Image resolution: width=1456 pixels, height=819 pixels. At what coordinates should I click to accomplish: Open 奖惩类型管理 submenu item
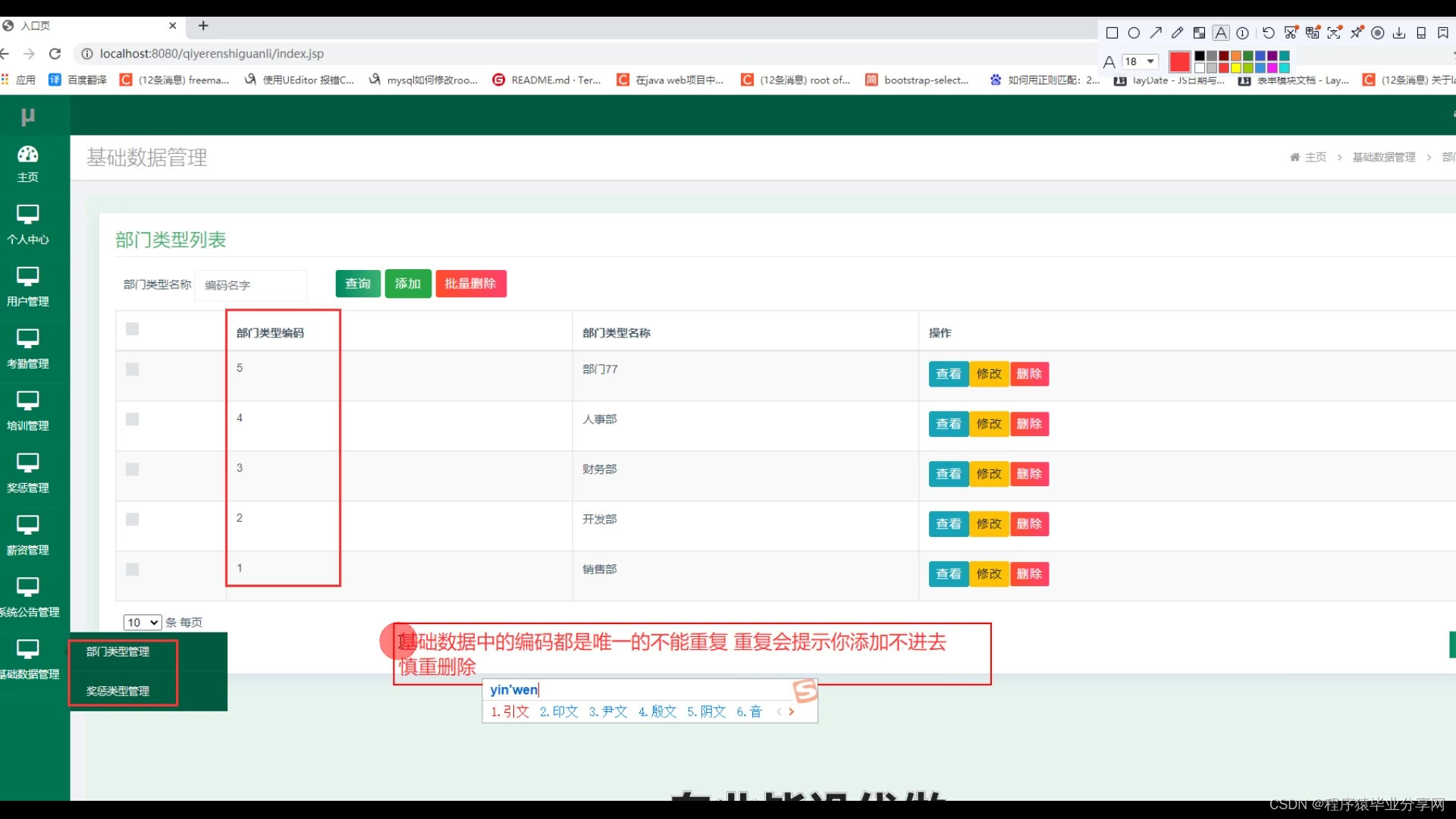[x=118, y=691]
